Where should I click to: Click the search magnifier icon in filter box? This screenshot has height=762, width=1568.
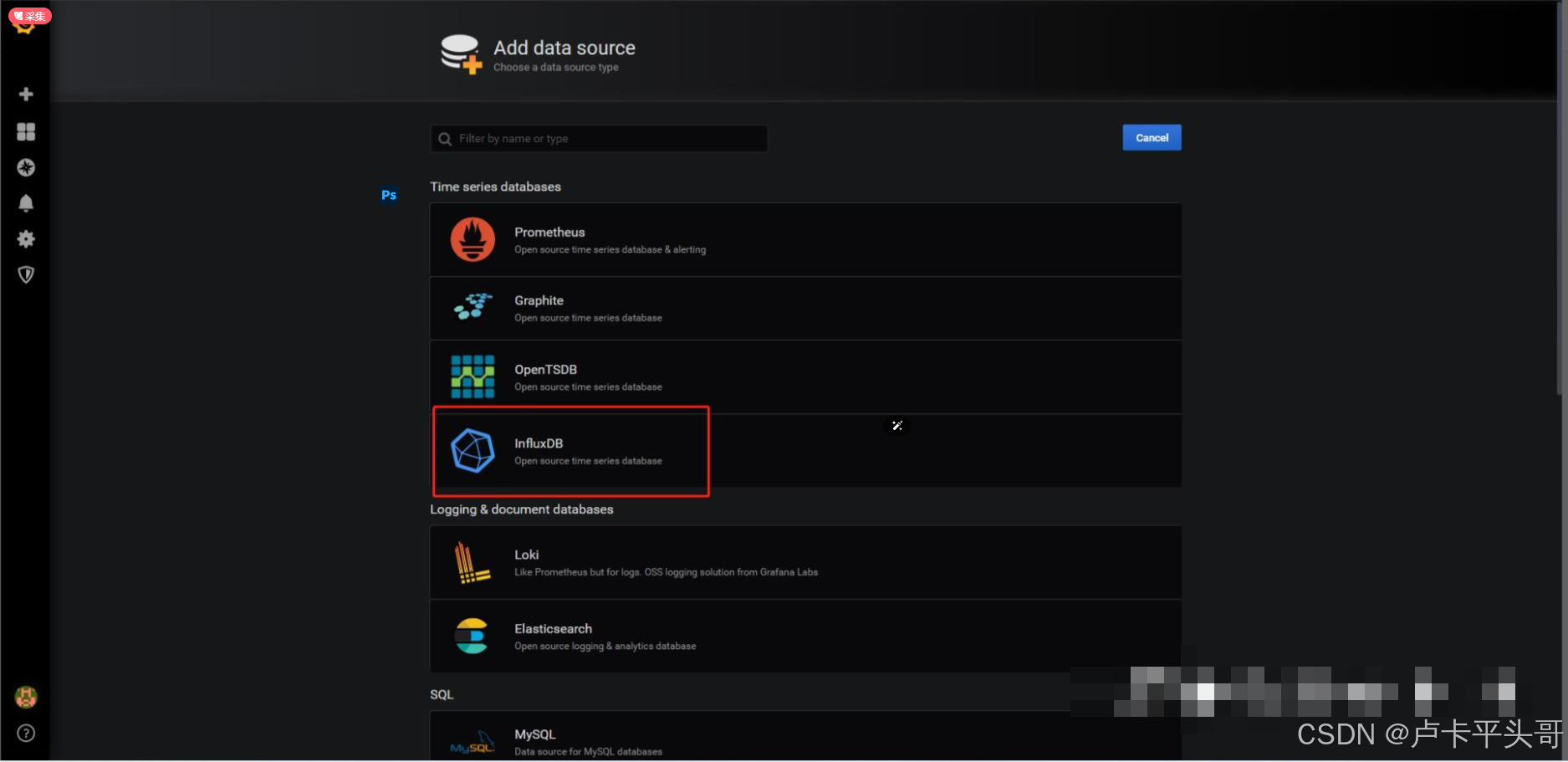pos(445,139)
